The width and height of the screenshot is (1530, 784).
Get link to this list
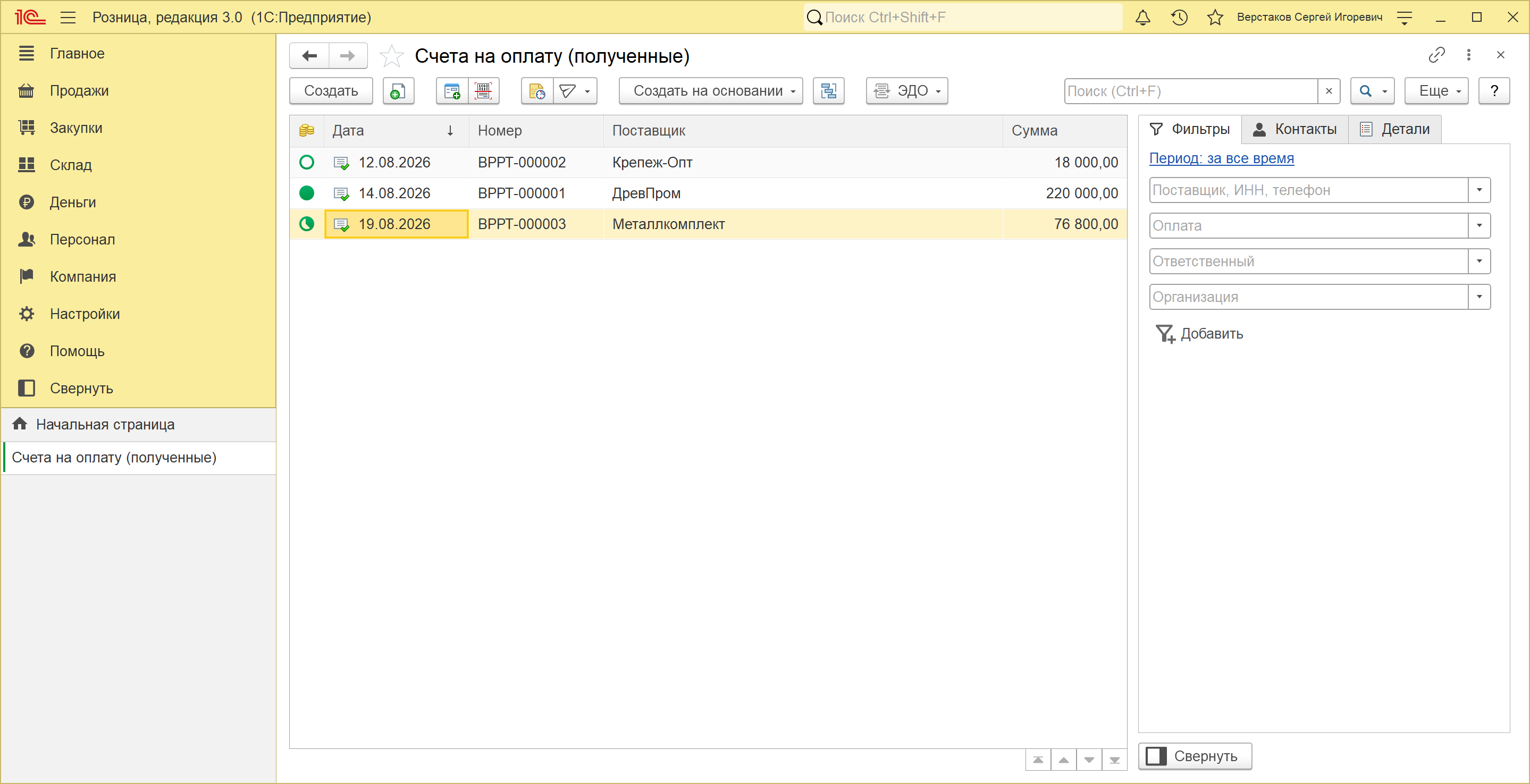[x=1436, y=55]
